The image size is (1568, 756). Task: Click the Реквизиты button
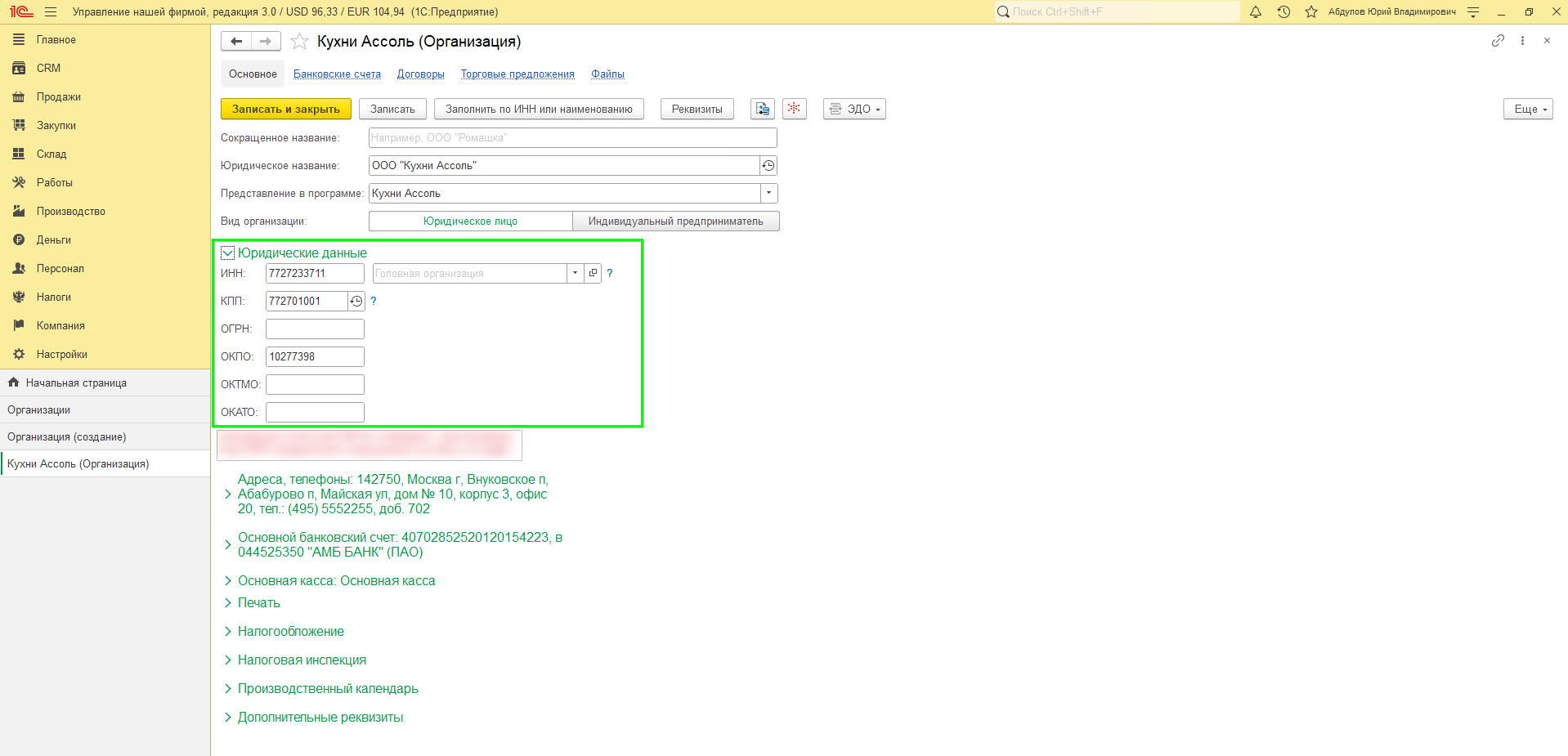697,109
